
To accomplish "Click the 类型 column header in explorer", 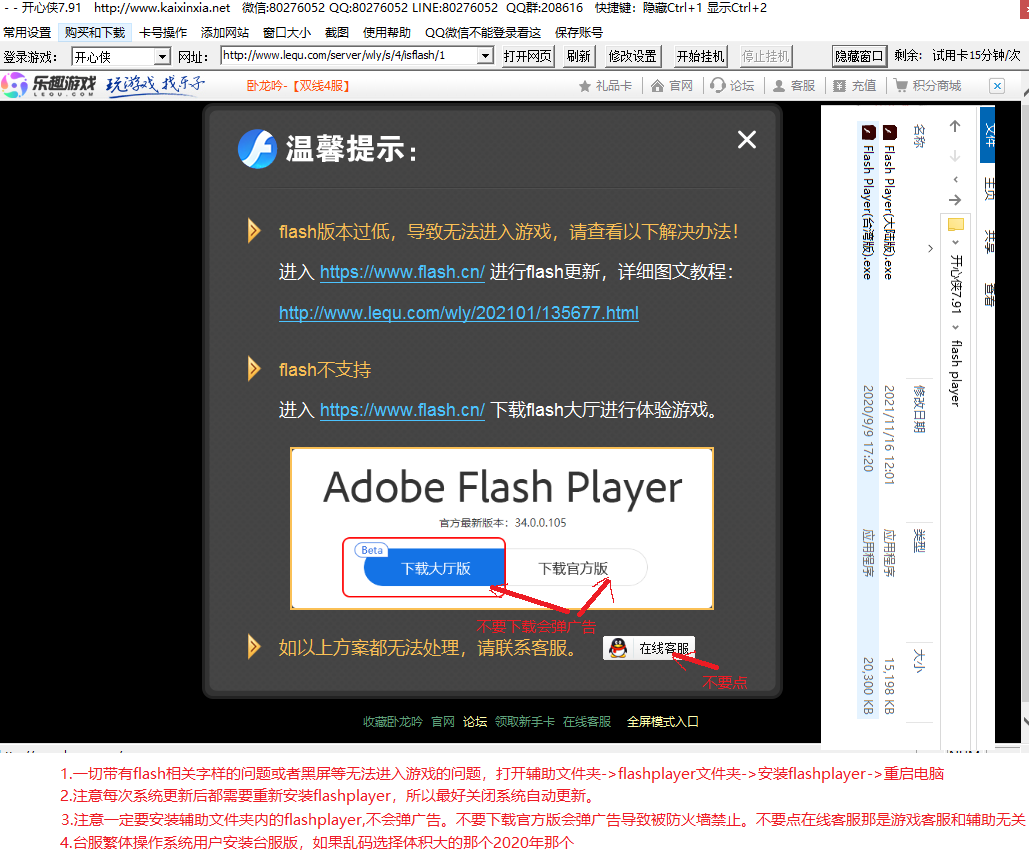I will click(x=919, y=541).
